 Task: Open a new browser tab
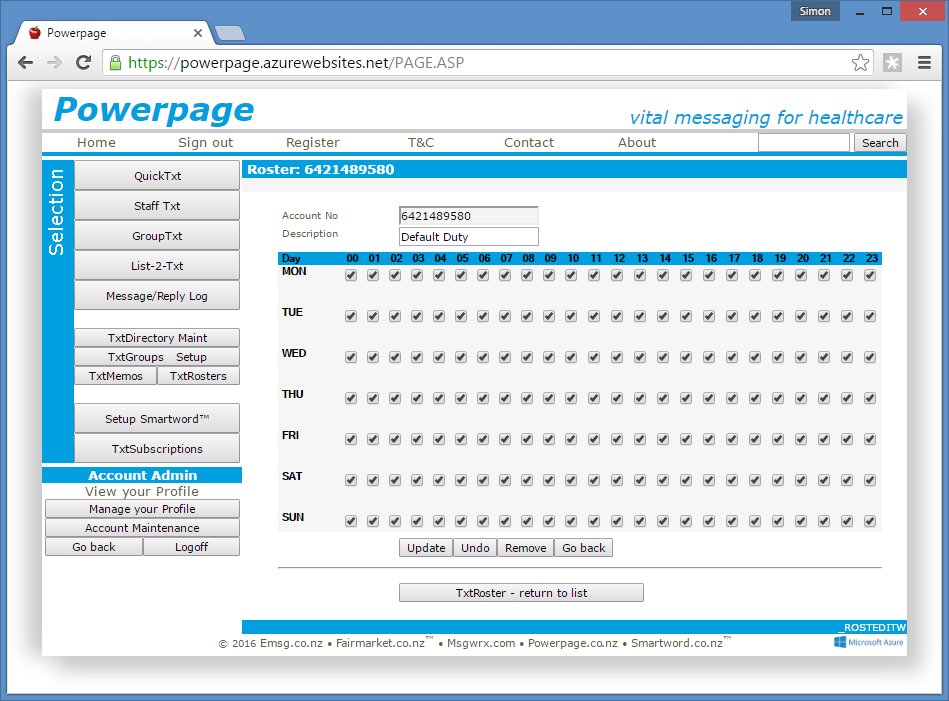pos(230,33)
